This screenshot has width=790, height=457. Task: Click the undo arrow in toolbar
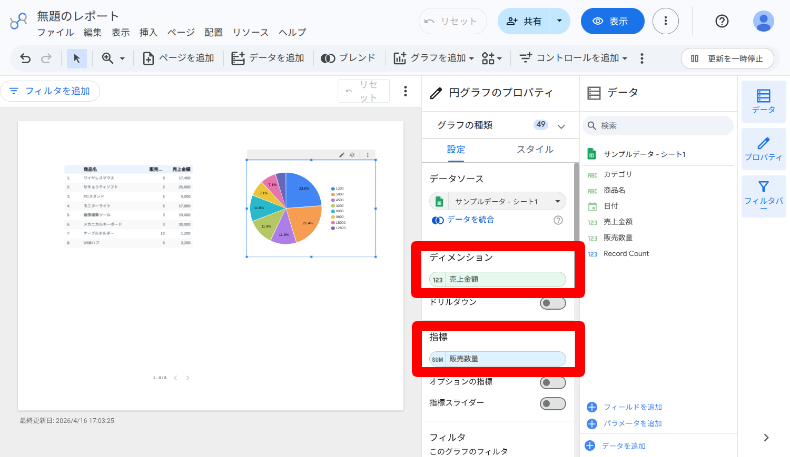25,58
